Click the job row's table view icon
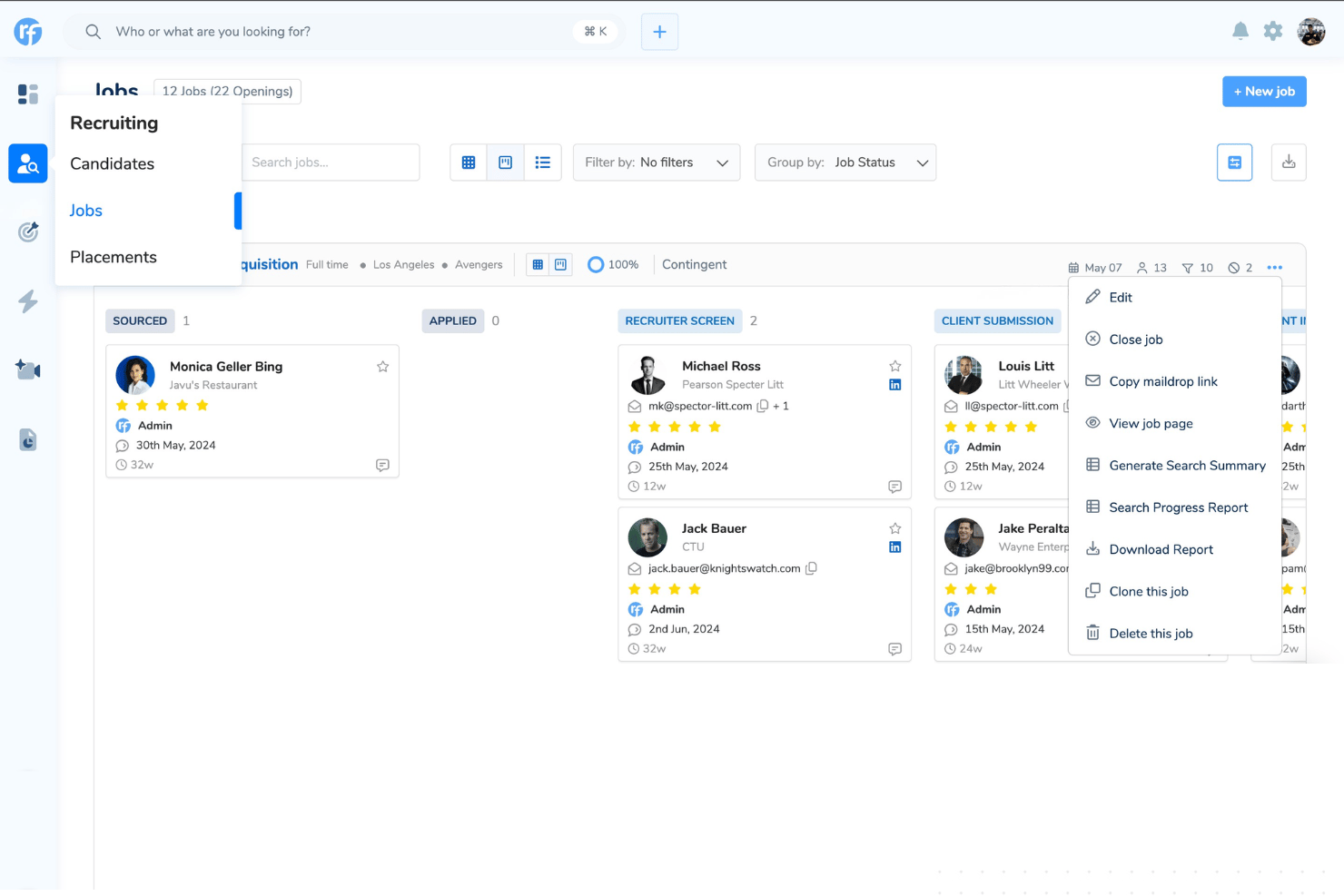This screenshot has height=896, width=1344. point(538,265)
